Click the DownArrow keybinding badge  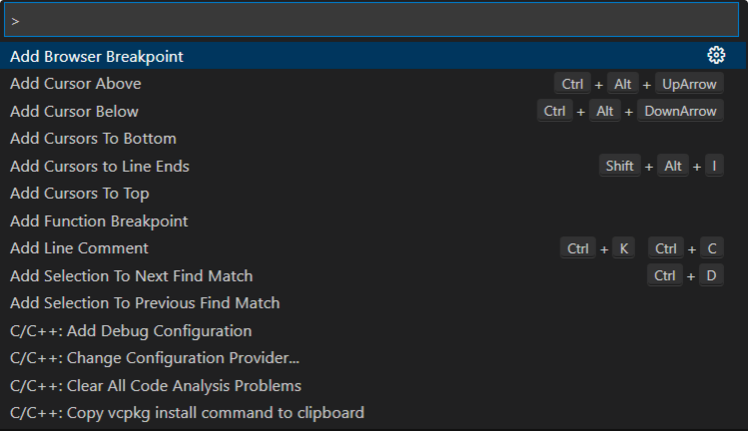(x=680, y=111)
